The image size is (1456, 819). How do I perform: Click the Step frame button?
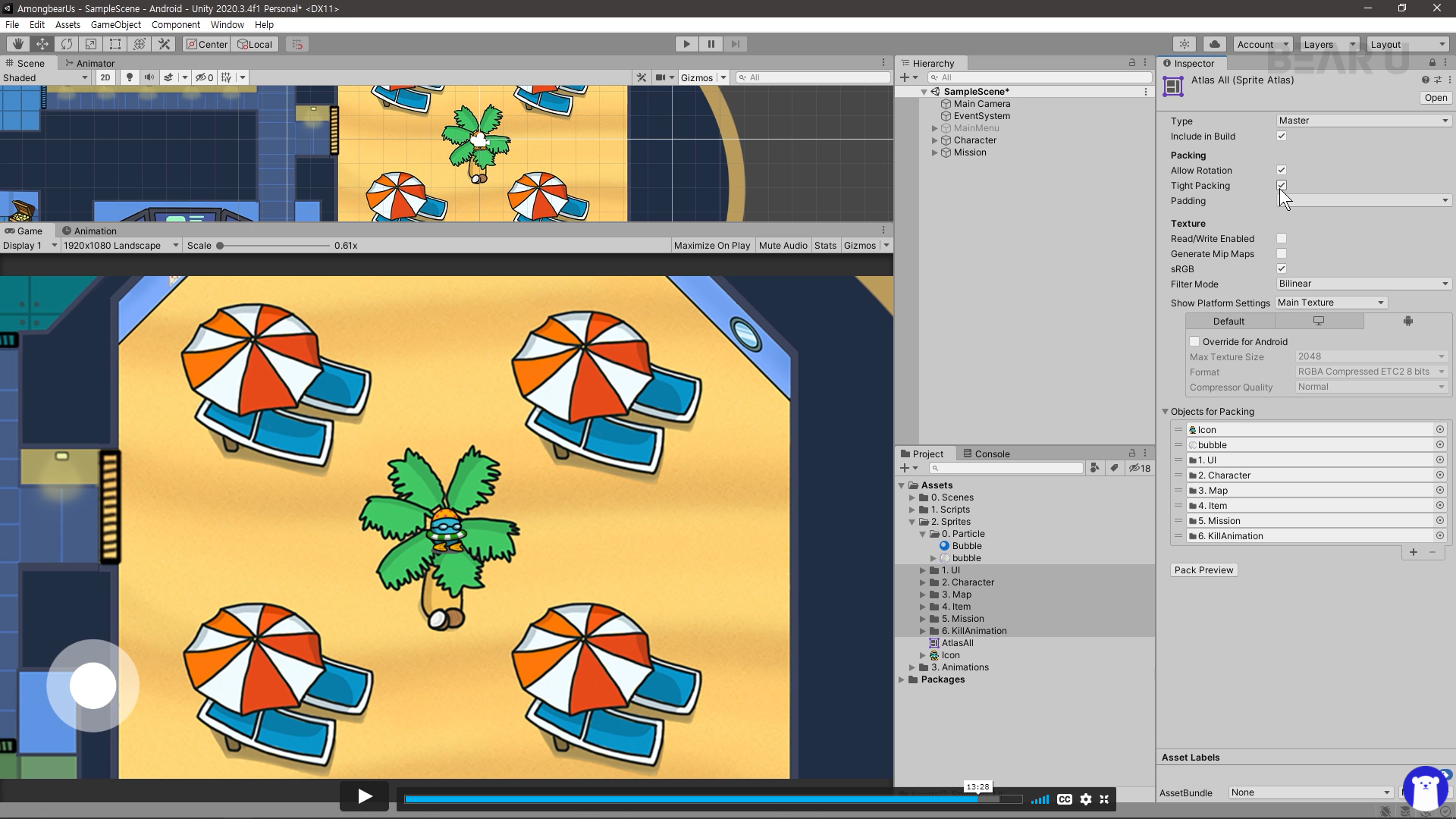click(736, 44)
